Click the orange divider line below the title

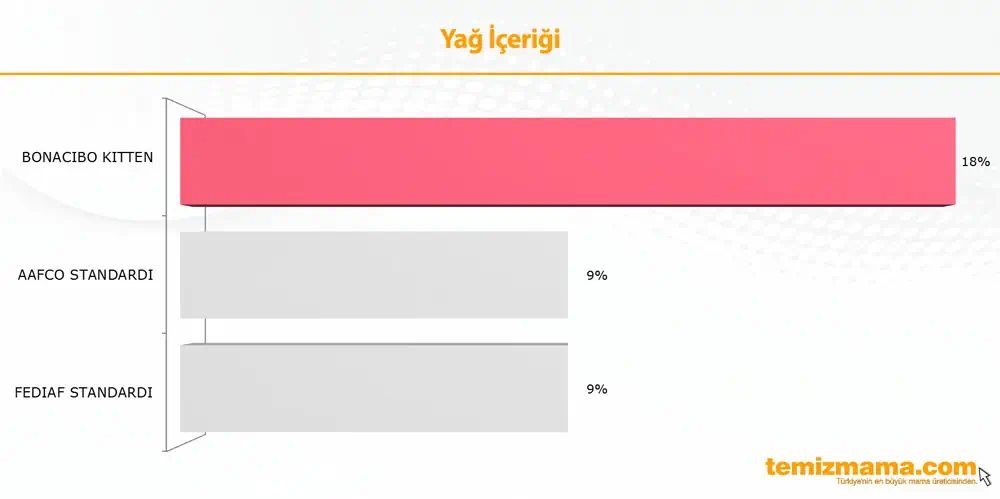[500, 74]
